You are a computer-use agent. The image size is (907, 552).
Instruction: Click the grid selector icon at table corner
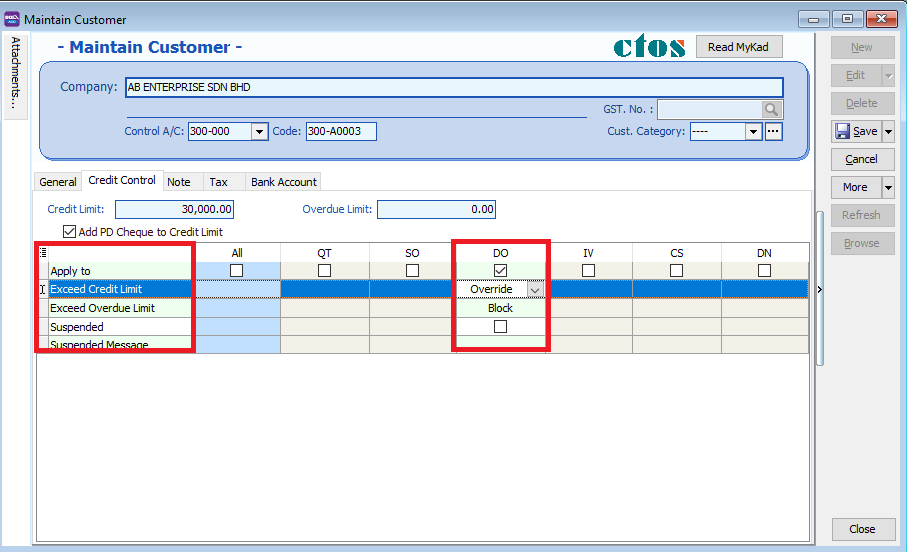pos(42,253)
